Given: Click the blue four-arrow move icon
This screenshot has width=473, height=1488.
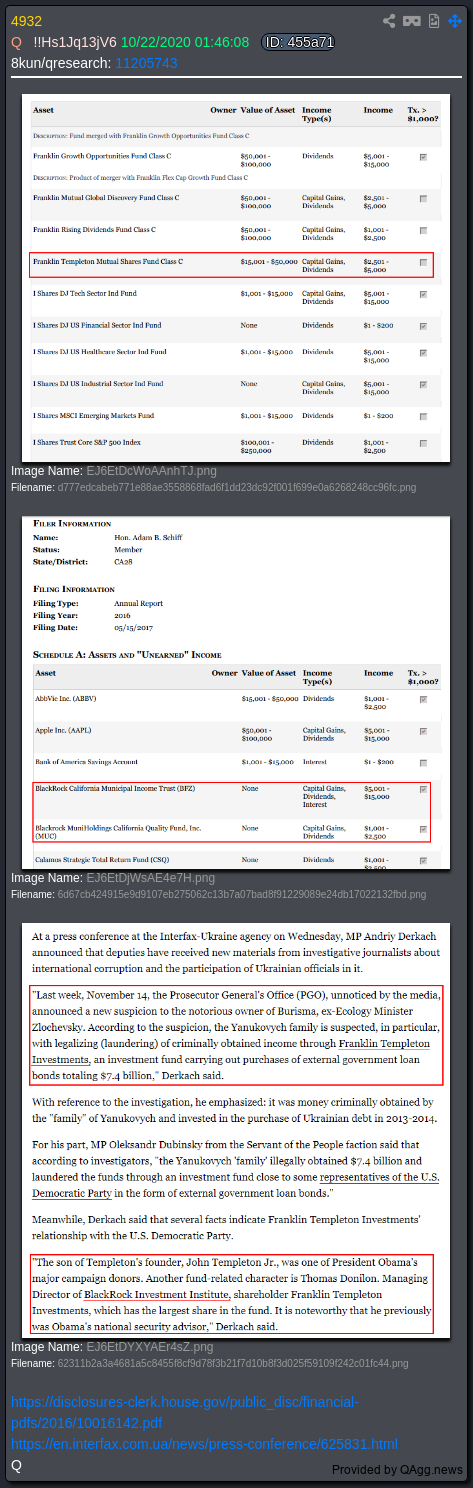Looking at the screenshot, I should [x=455, y=21].
